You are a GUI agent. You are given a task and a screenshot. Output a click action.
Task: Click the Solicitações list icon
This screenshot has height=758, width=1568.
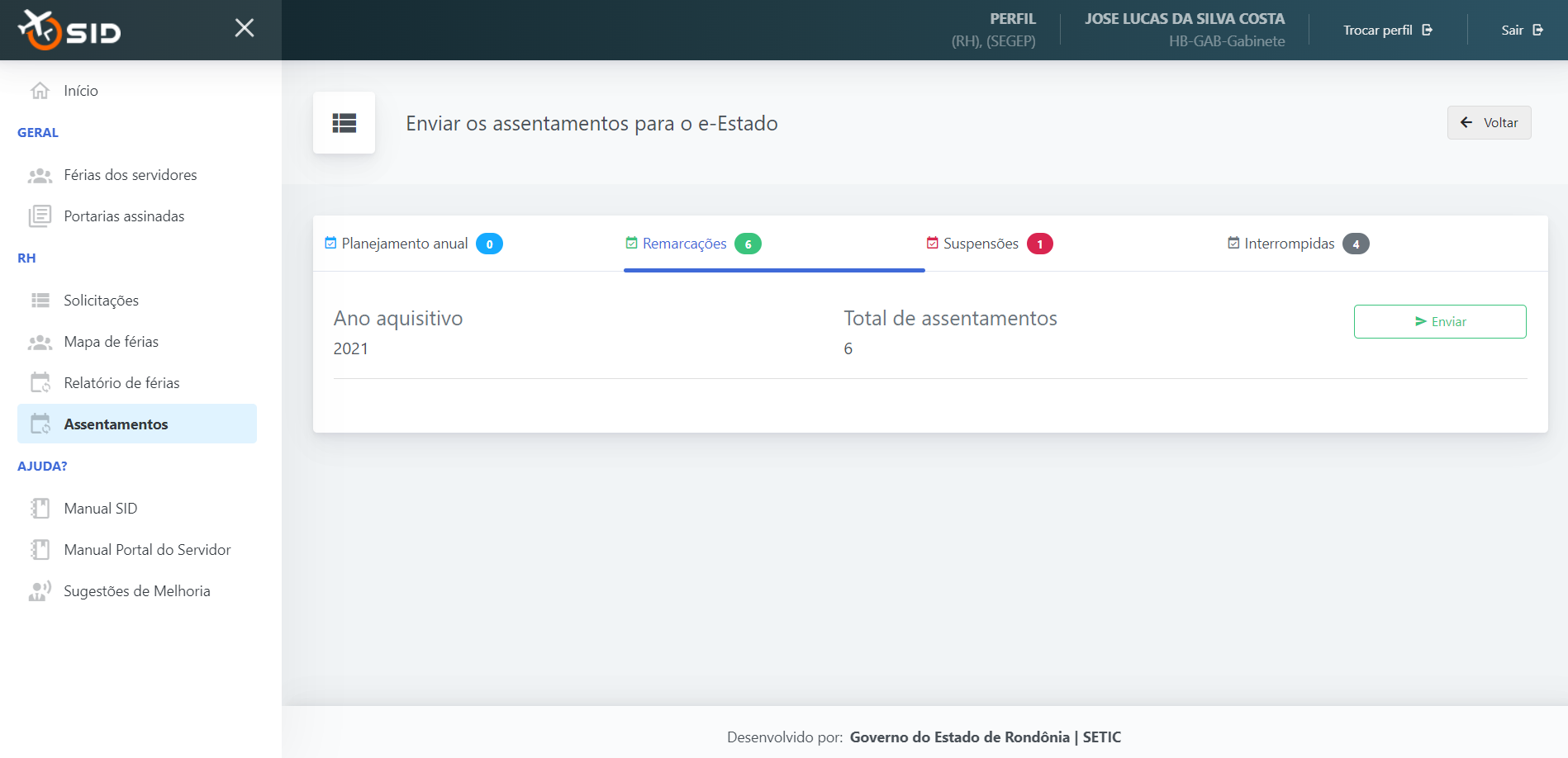pyautogui.click(x=40, y=301)
